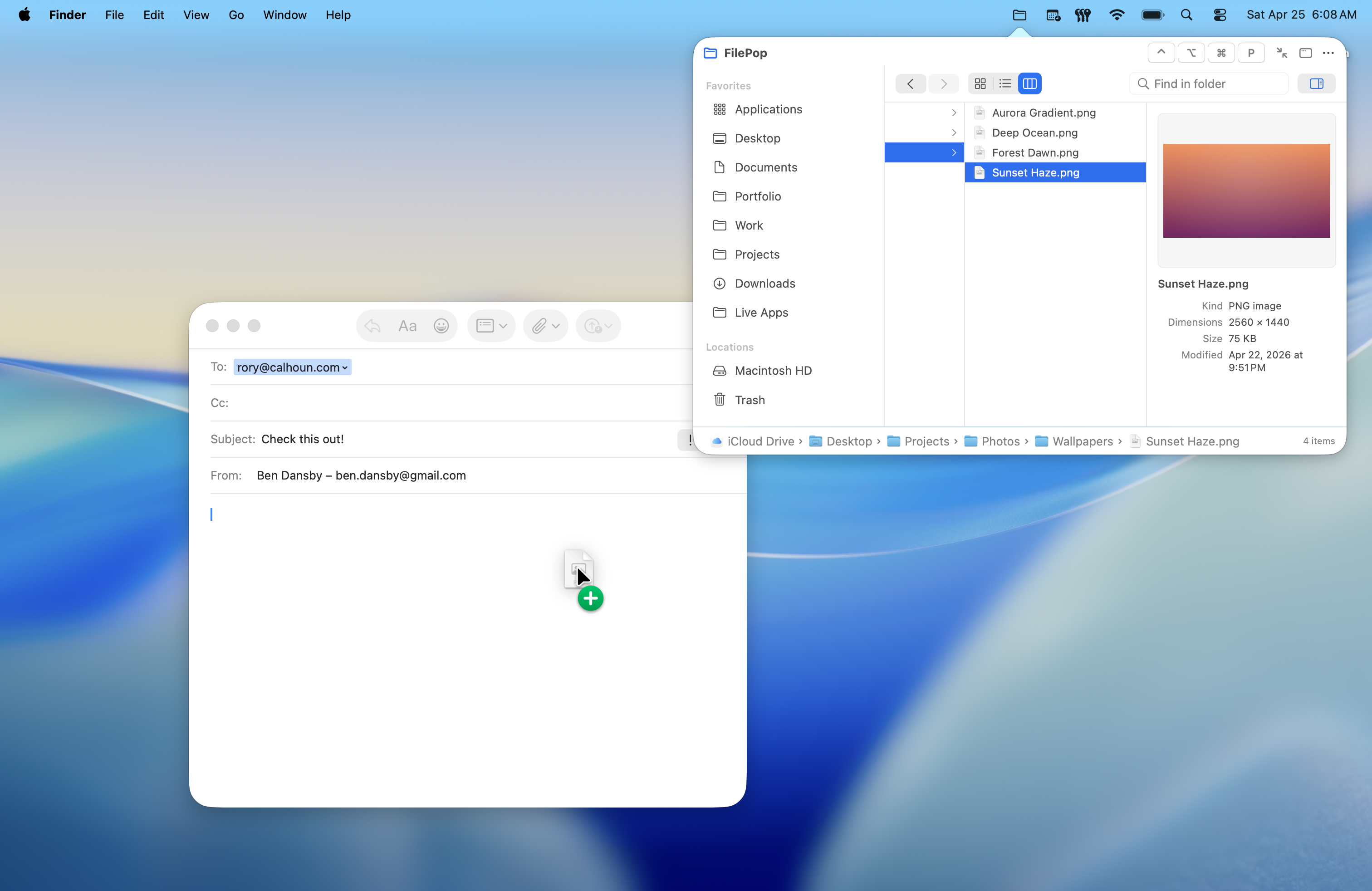
Task: Open text formatting with the Aa icon
Action: tap(407, 326)
